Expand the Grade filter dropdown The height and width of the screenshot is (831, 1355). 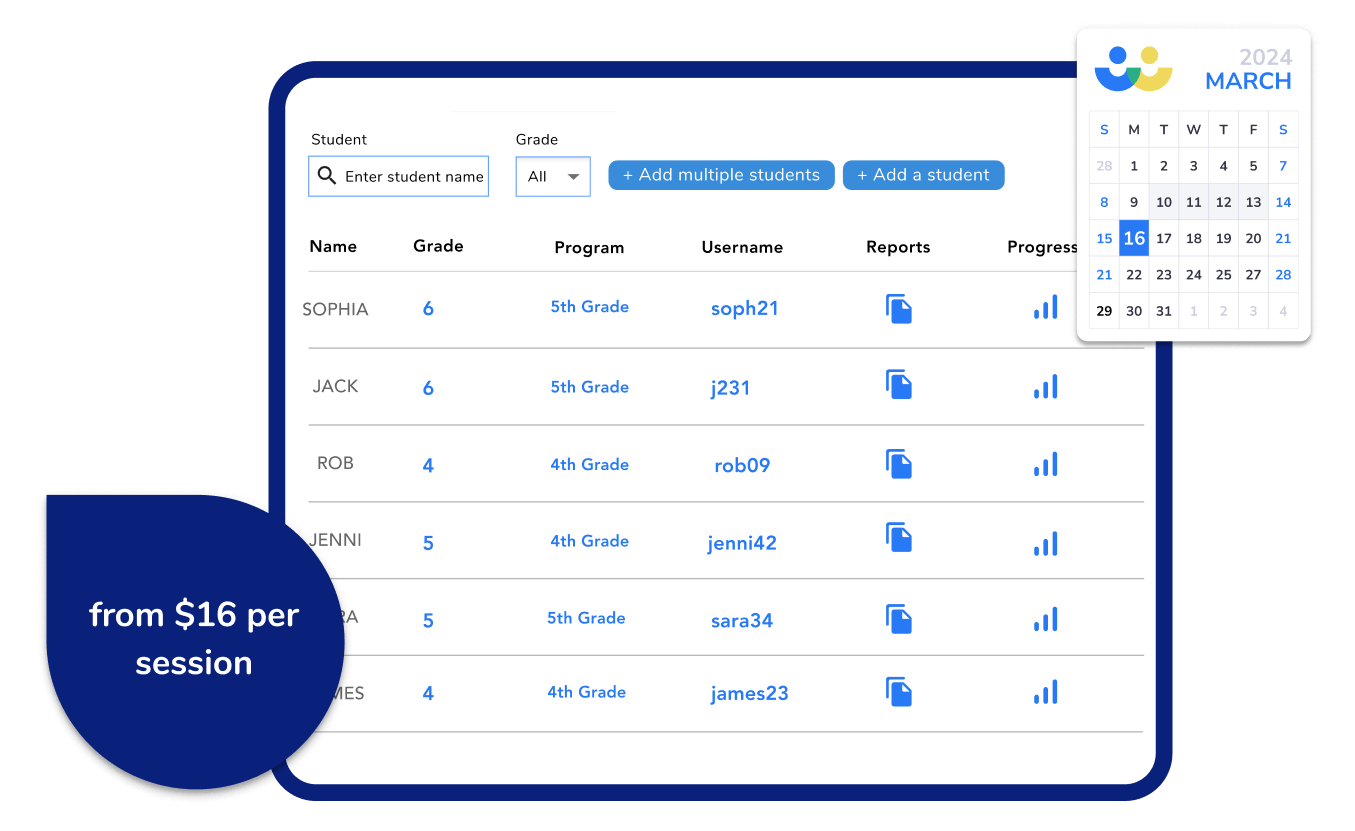553,177
